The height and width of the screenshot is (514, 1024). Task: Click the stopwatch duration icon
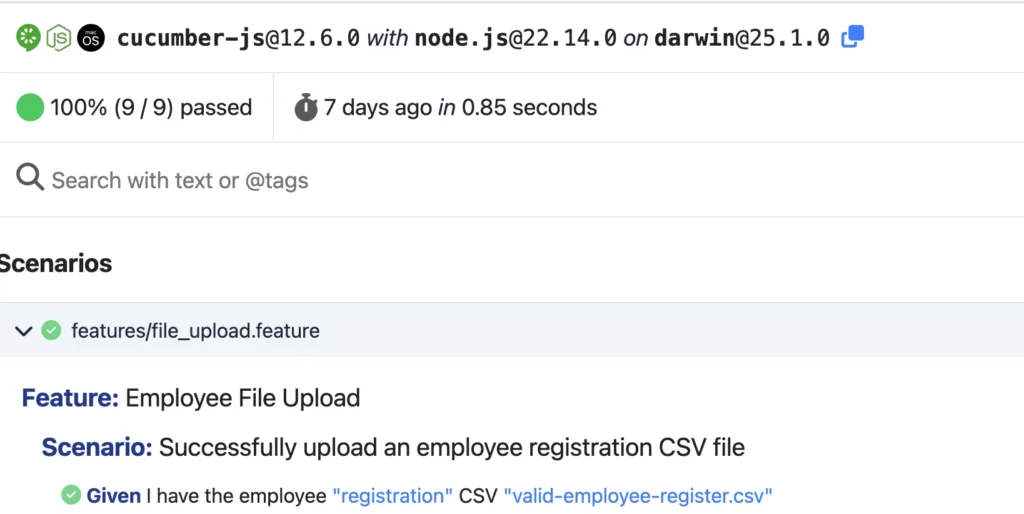pos(306,107)
